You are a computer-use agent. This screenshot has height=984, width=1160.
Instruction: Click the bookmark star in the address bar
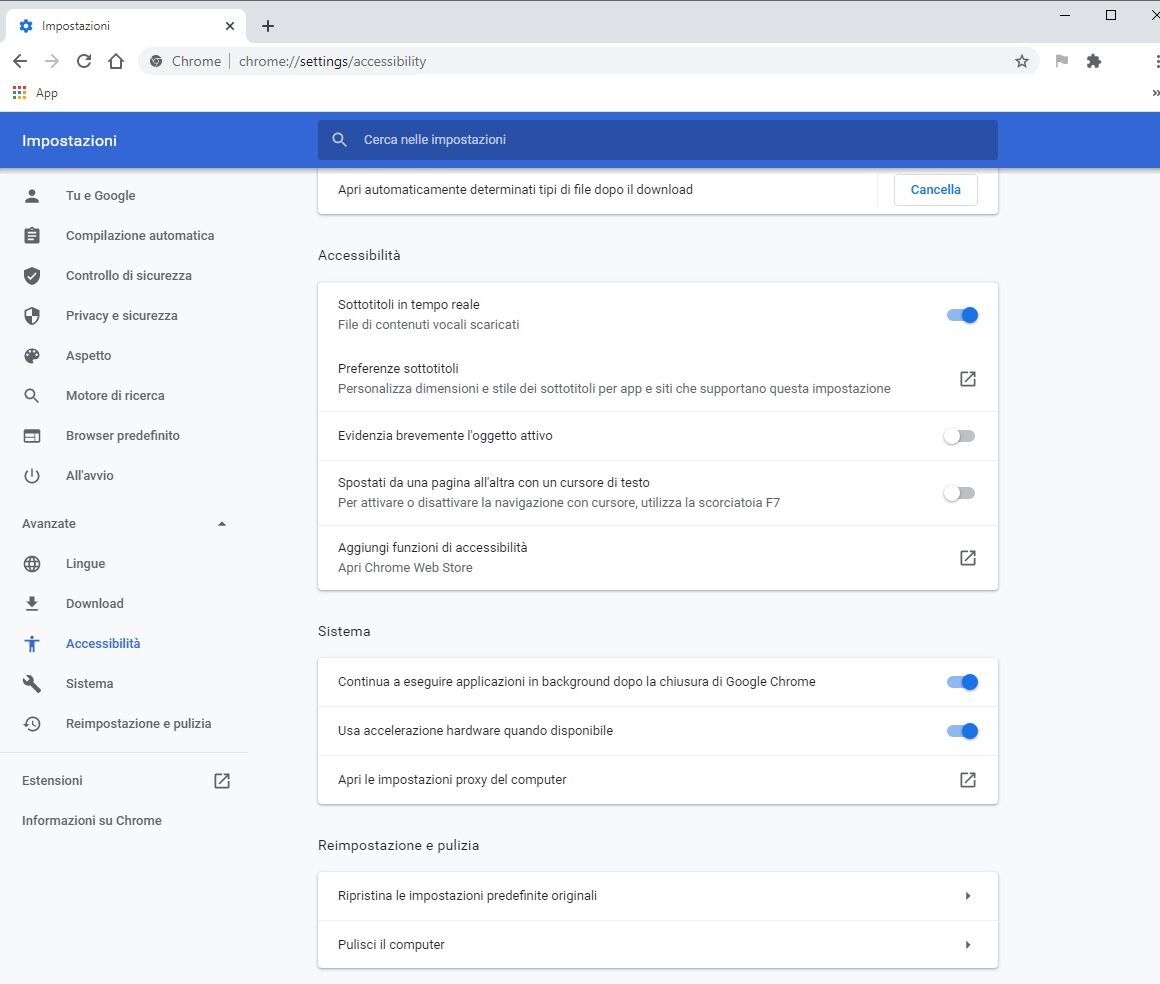(1021, 61)
